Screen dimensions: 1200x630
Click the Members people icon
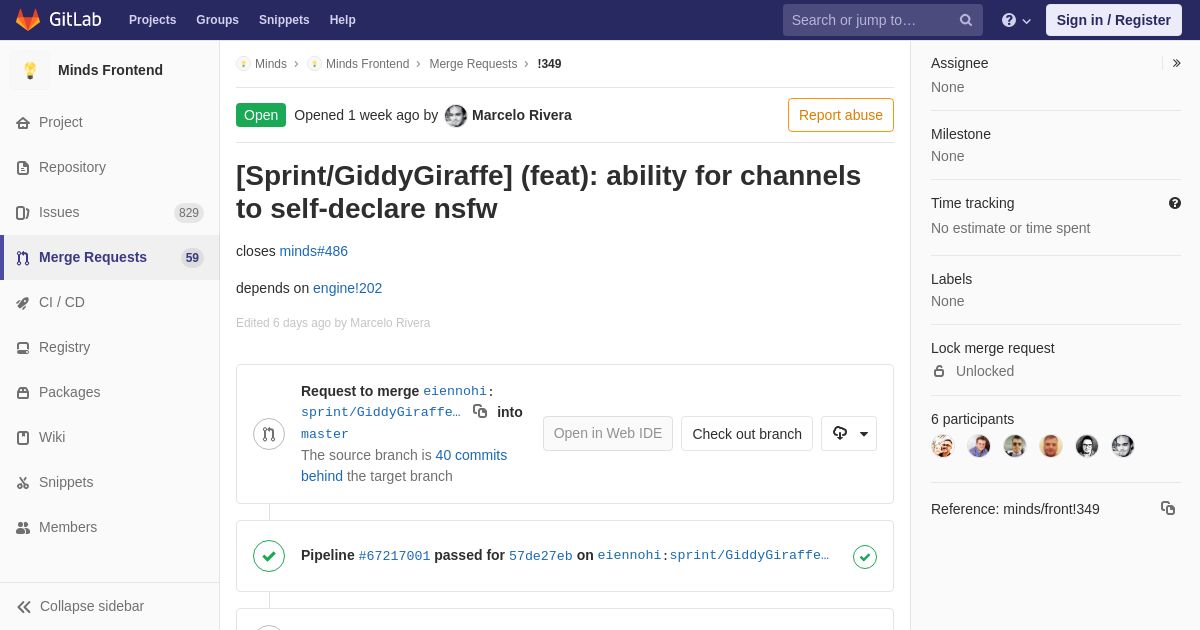click(x=23, y=527)
